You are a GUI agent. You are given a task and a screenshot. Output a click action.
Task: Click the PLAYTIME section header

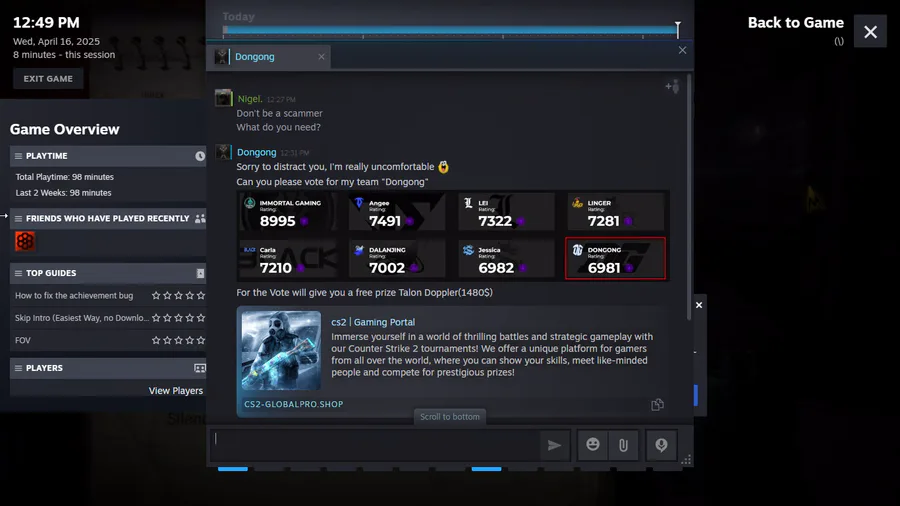(x=108, y=156)
